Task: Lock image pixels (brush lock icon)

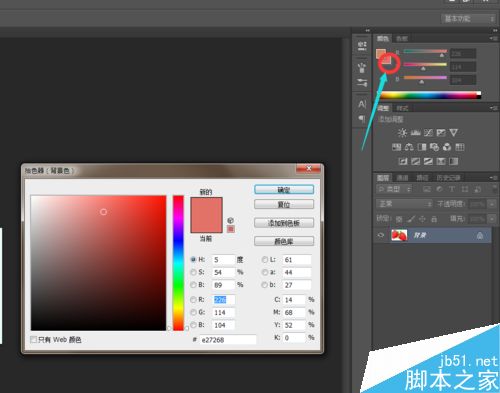Action: 411,219
